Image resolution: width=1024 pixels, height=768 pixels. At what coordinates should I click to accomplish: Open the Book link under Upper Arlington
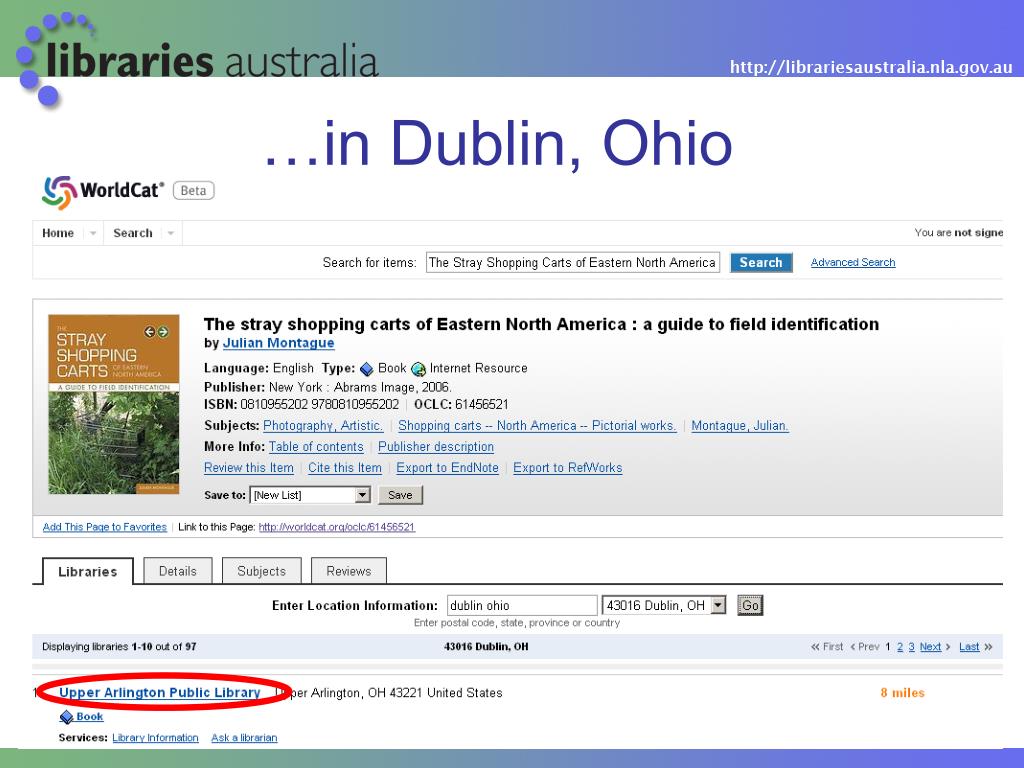tap(89, 716)
